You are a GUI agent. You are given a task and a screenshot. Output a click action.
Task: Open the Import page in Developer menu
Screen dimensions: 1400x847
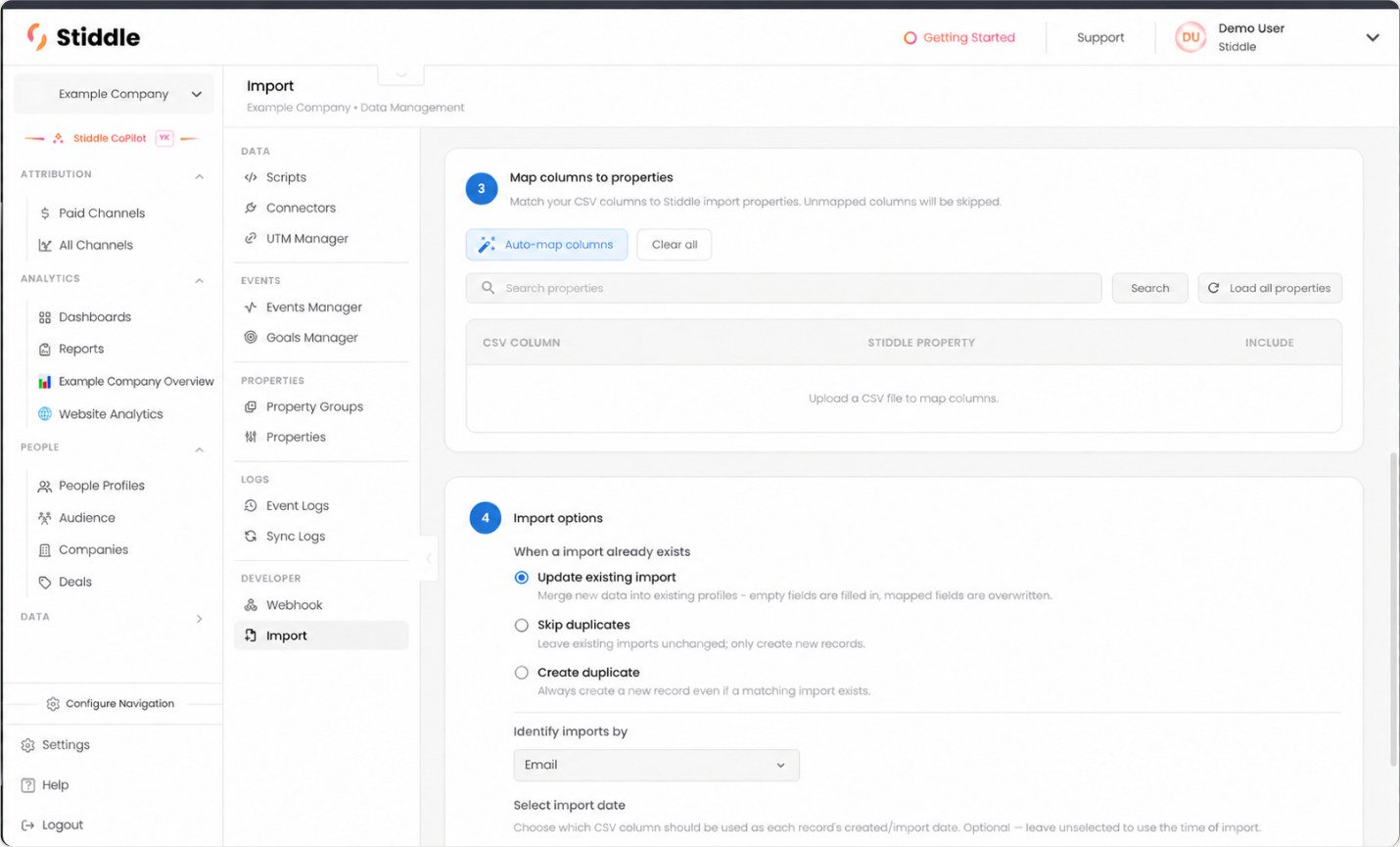[x=321, y=635]
